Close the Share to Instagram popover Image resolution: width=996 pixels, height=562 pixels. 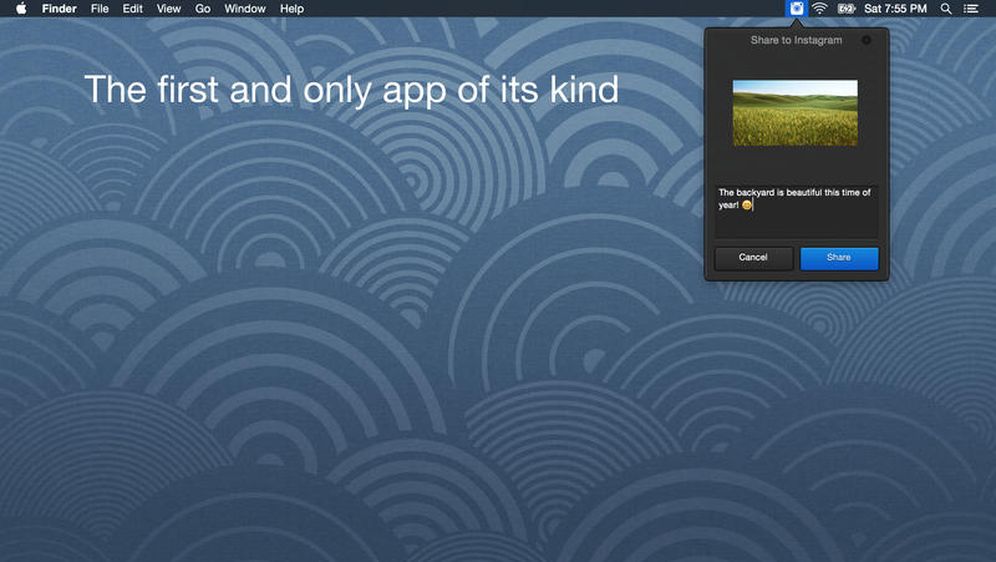pyautogui.click(x=866, y=40)
